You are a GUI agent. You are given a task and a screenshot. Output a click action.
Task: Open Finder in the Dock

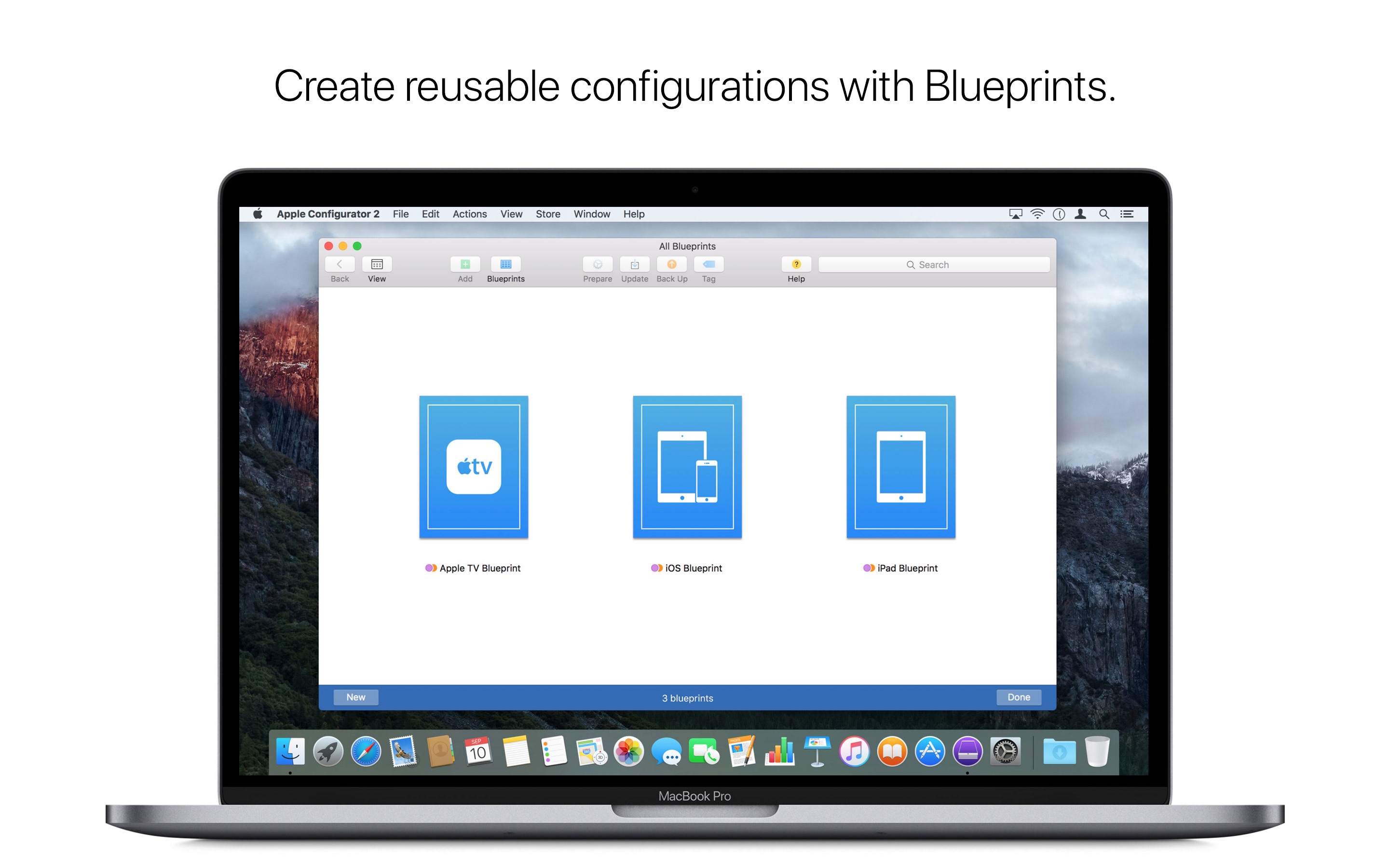pyautogui.click(x=290, y=751)
